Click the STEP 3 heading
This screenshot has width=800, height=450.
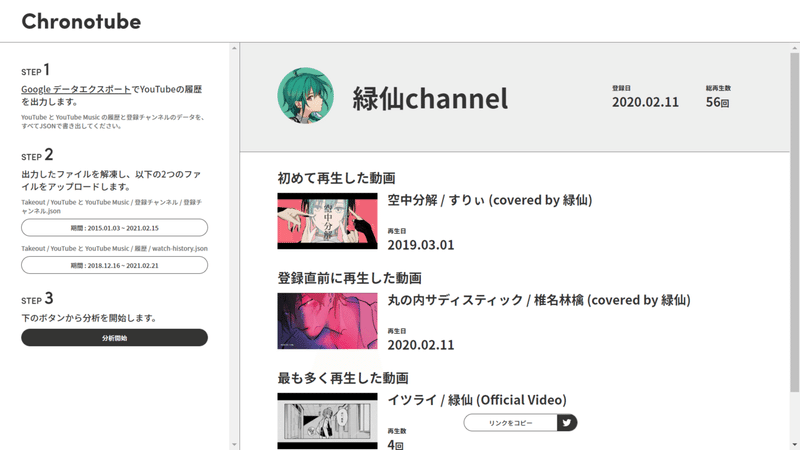[x=37, y=298]
